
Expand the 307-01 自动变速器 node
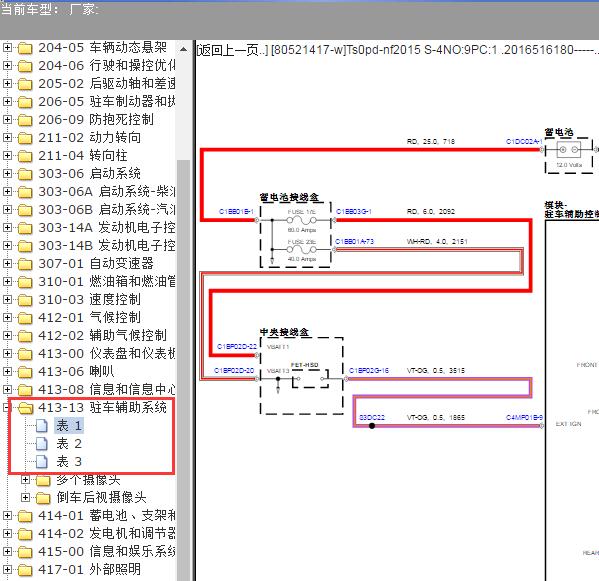click(7, 264)
